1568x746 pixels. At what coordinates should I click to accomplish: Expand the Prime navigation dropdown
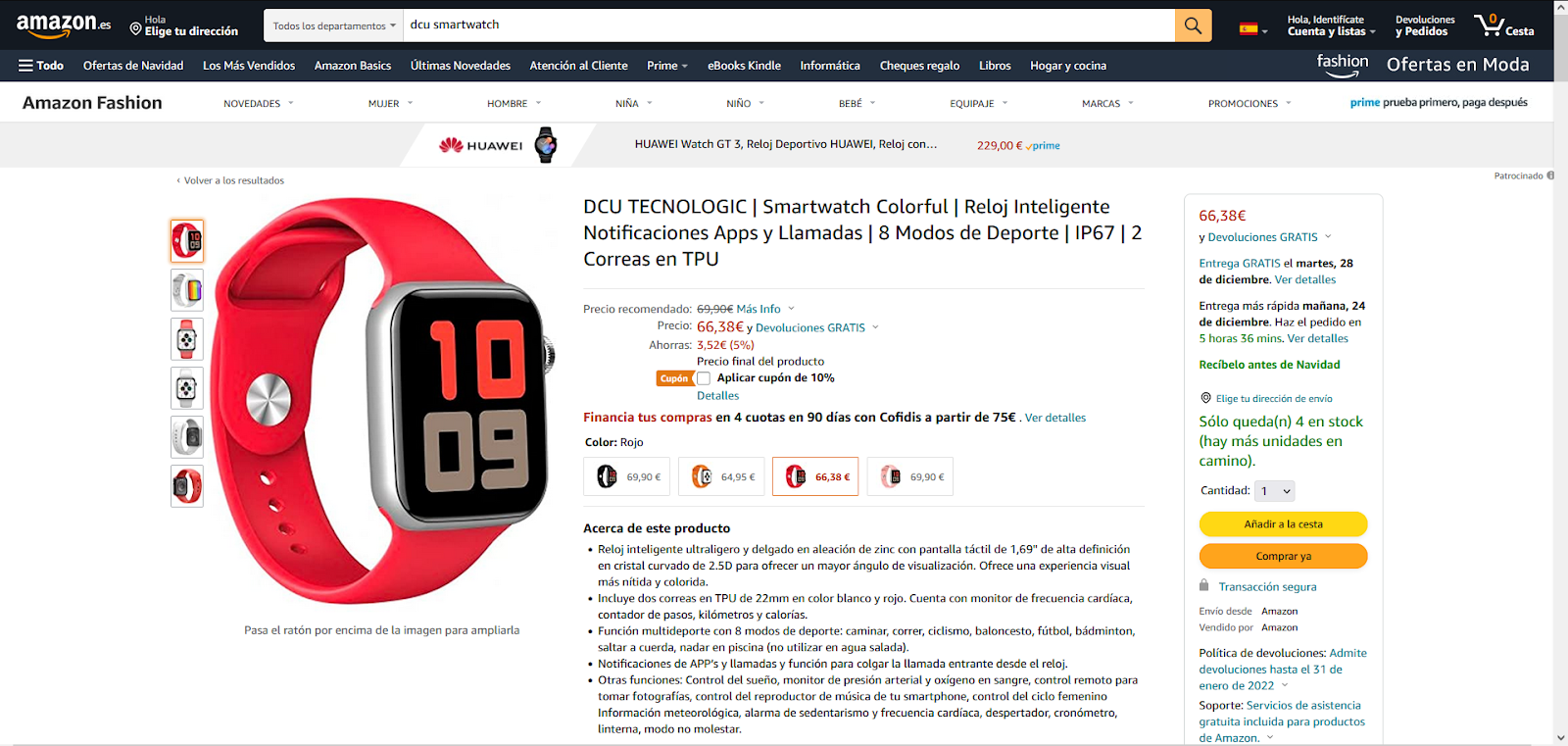click(667, 66)
